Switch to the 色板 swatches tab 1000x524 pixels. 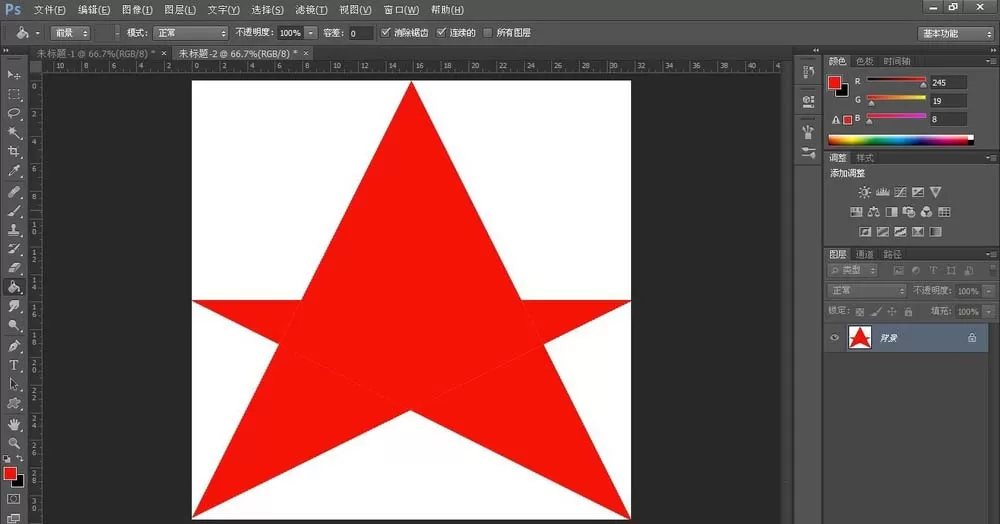[865, 61]
